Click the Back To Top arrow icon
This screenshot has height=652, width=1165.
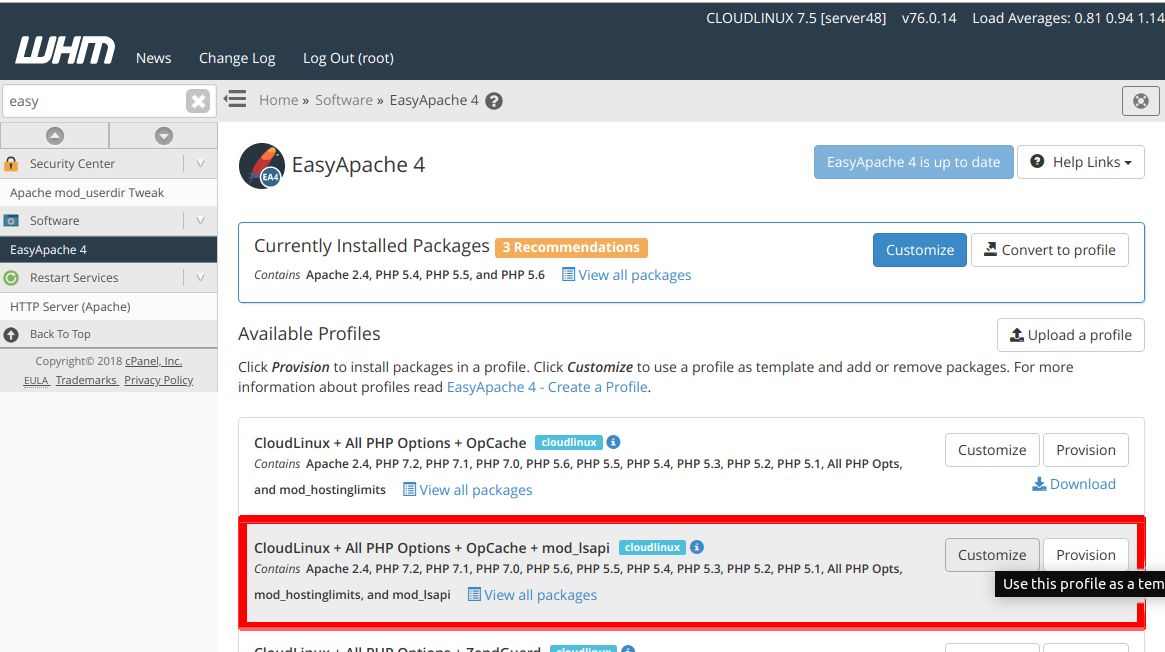pos(11,334)
